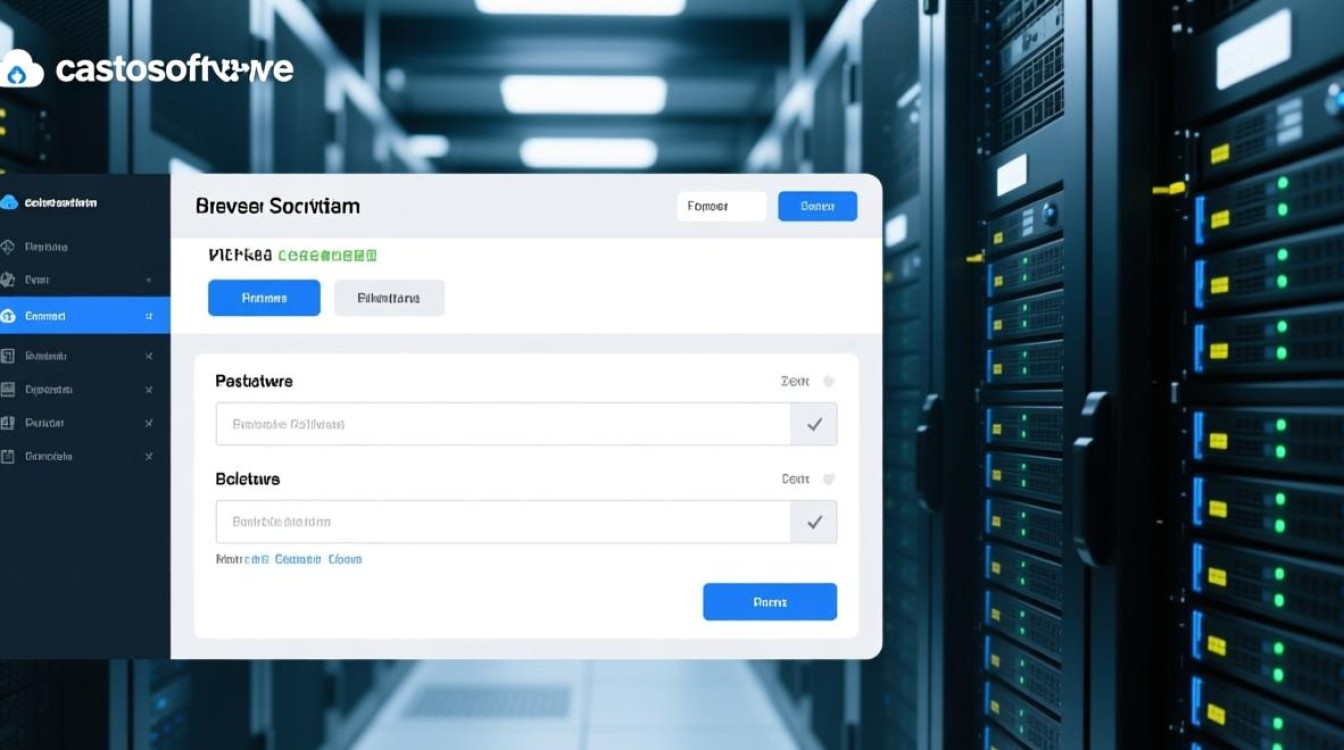1344x750 pixels.
Task: Click the cloud icon on the highlighted sidebar item
Action: click(x=9, y=316)
